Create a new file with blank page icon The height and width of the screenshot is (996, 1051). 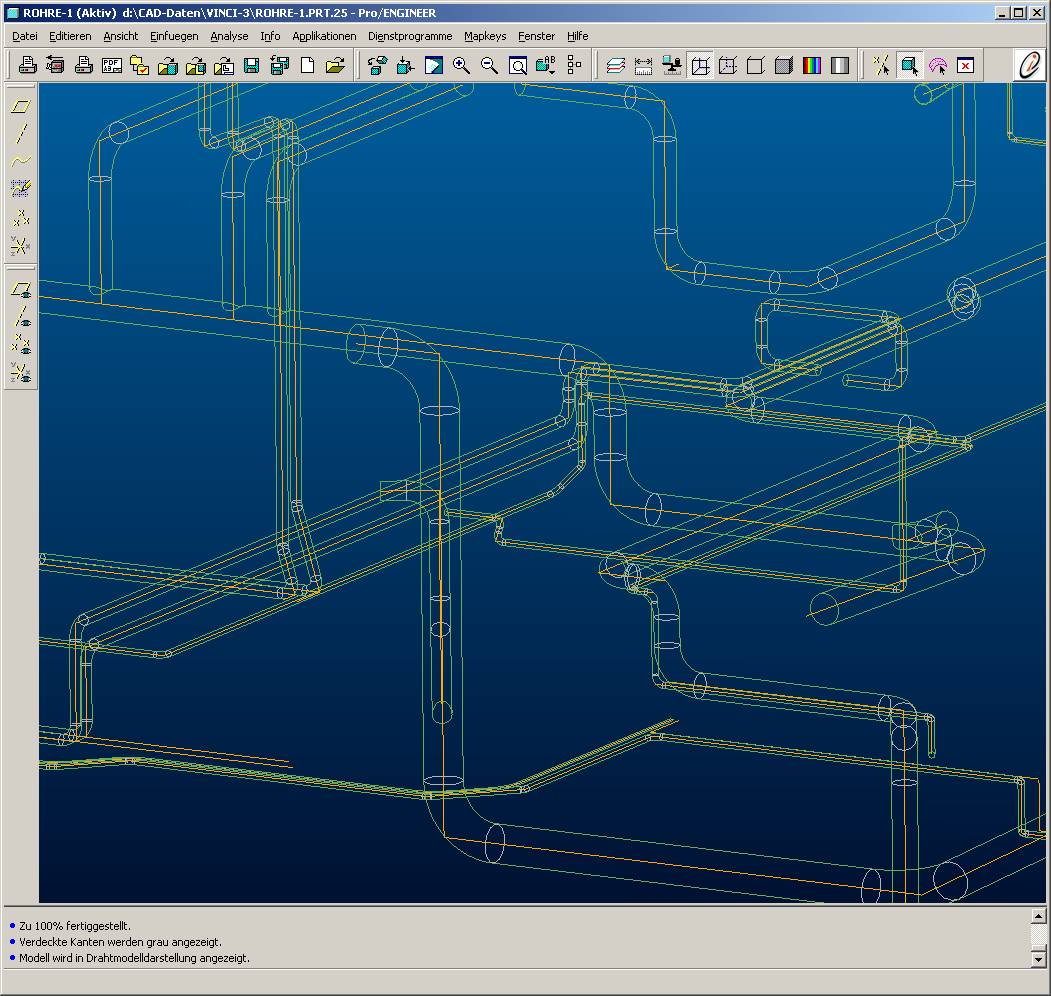308,65
